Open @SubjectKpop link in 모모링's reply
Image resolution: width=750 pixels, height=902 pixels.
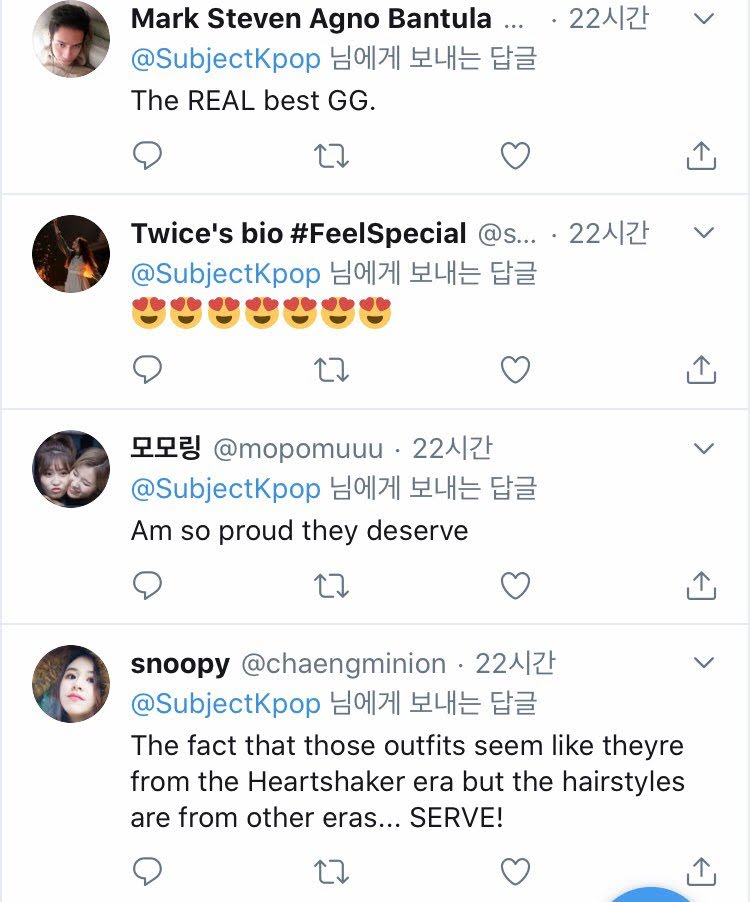[226, 488]
